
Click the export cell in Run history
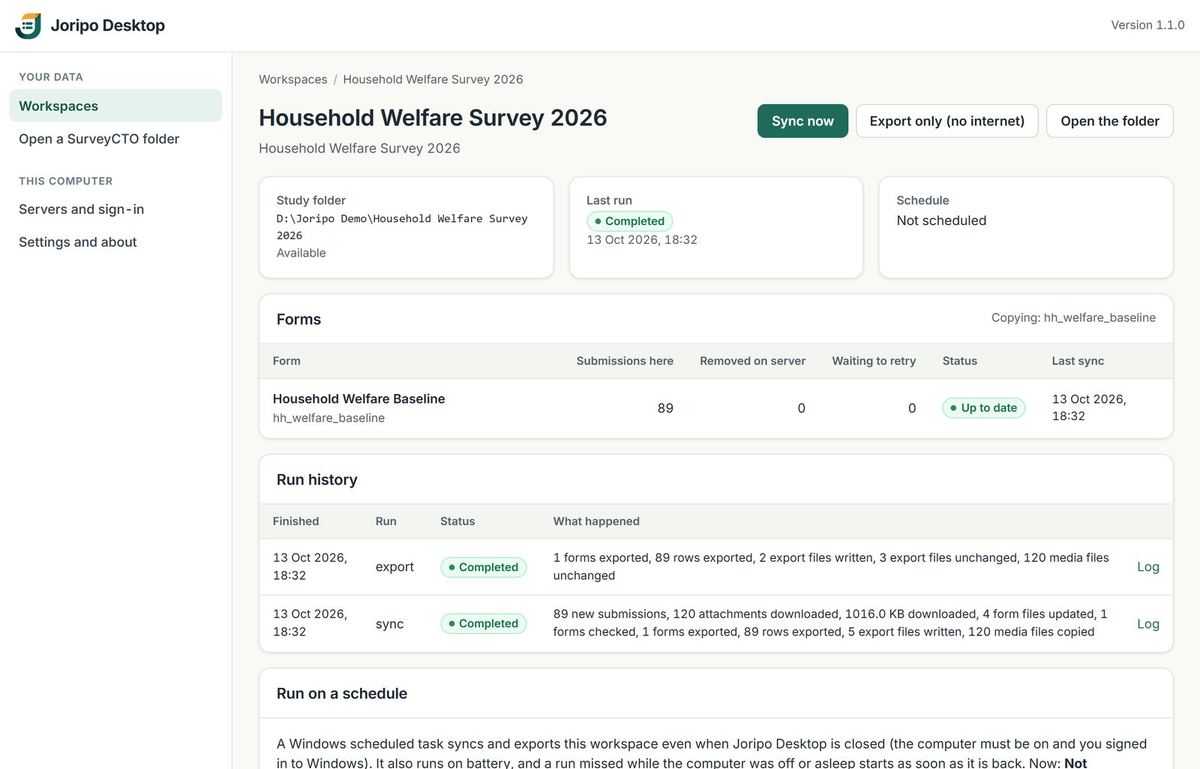(x=395, y=567)
